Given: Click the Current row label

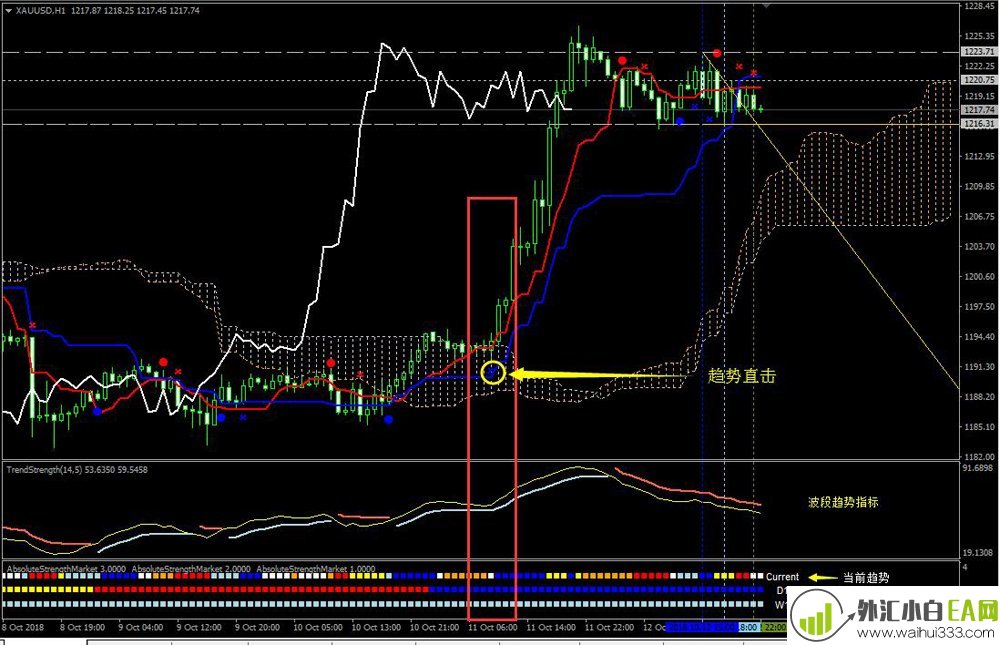Looking at the screenshot, I should click(782, 577).
